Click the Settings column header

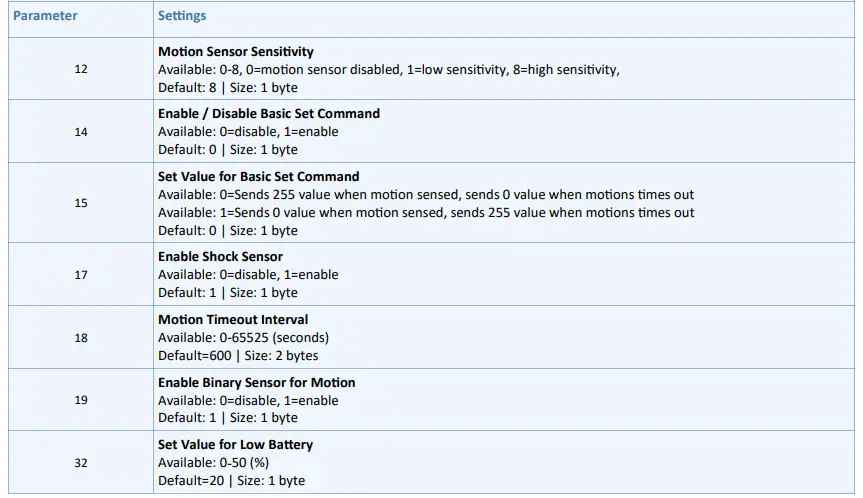182,17
